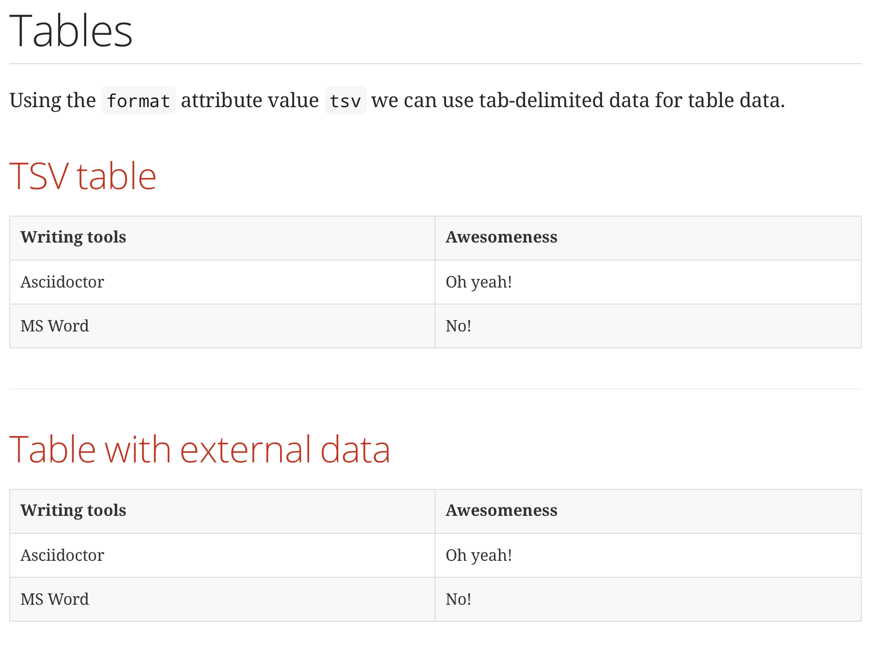Click "No!" in the external data table
Screen dimensions: 873x646
[459, 599]
